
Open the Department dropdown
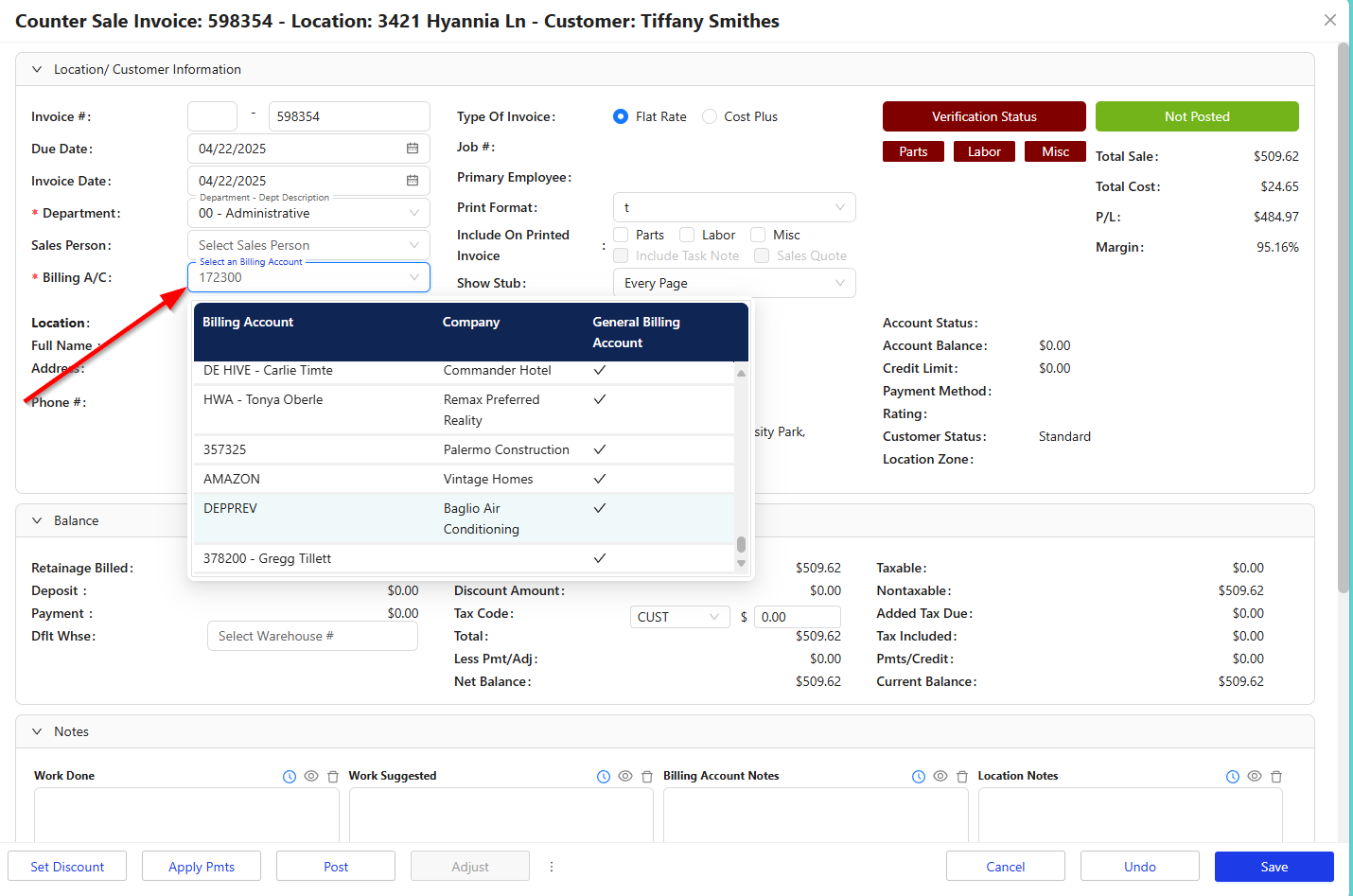[x=308, y=213]
